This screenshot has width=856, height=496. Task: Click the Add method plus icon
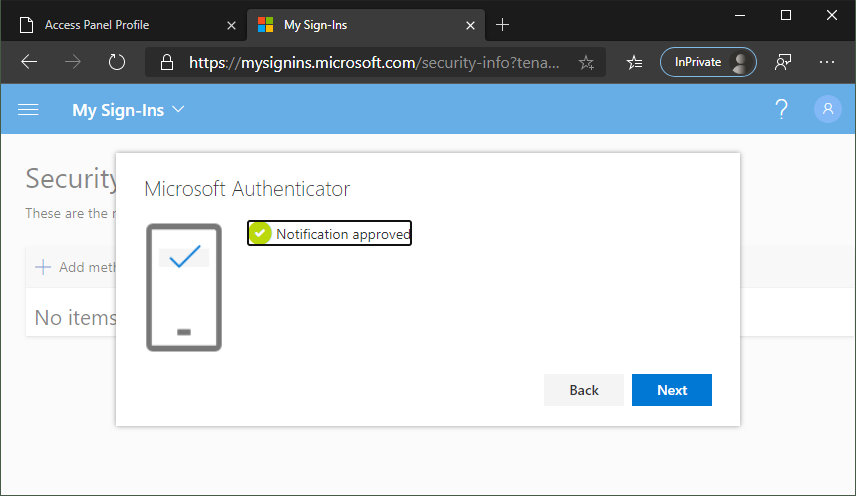[43, 267]
